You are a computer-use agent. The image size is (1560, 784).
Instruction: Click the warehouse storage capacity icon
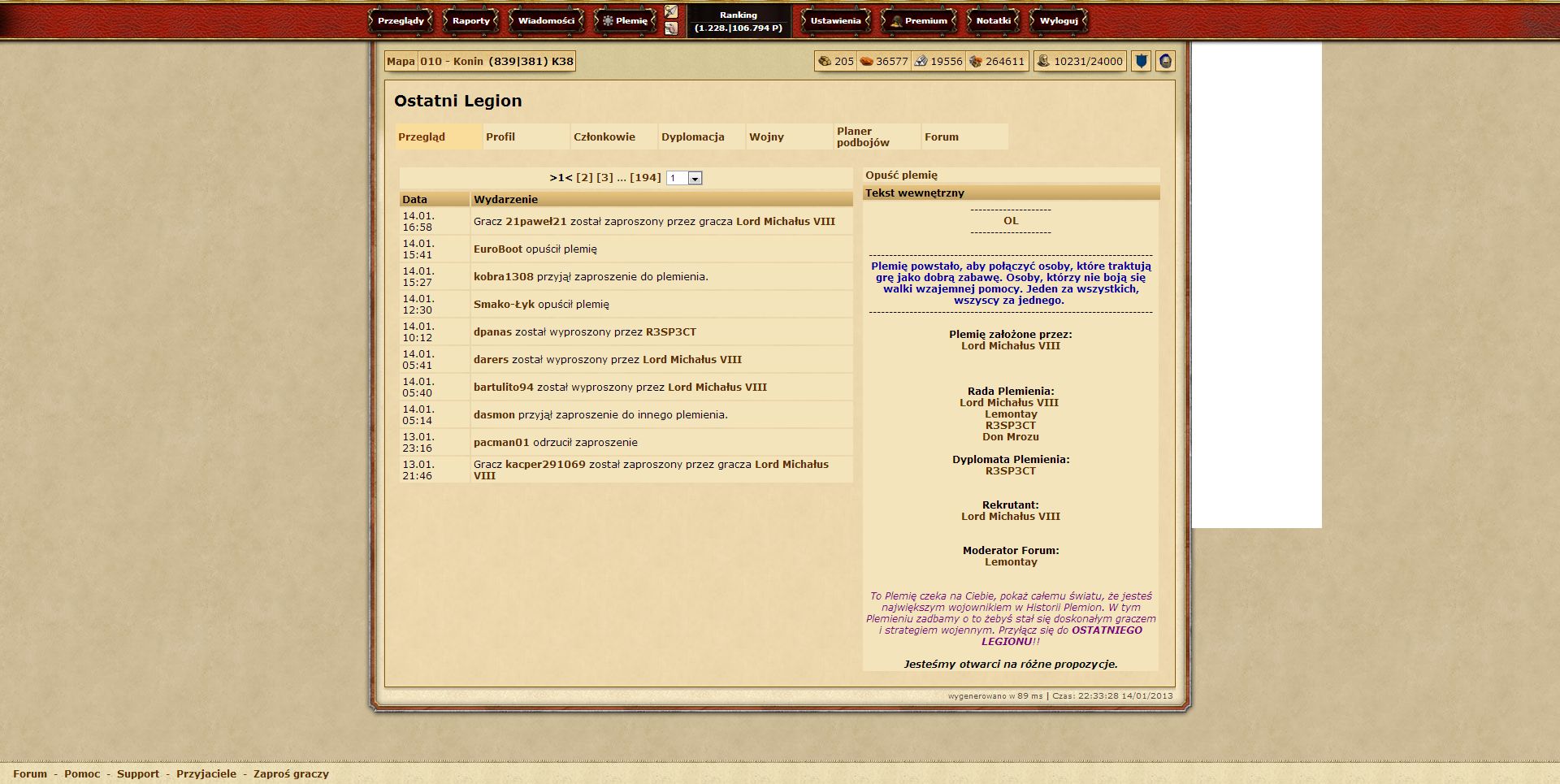976,61
